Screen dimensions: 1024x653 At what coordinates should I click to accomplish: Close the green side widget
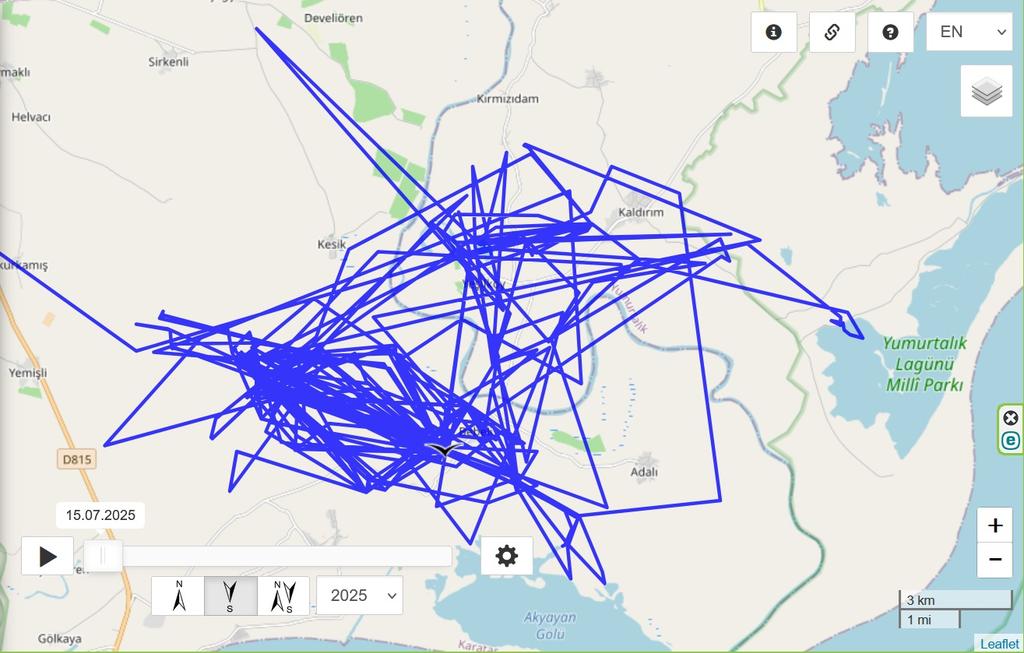(1011, 418)
